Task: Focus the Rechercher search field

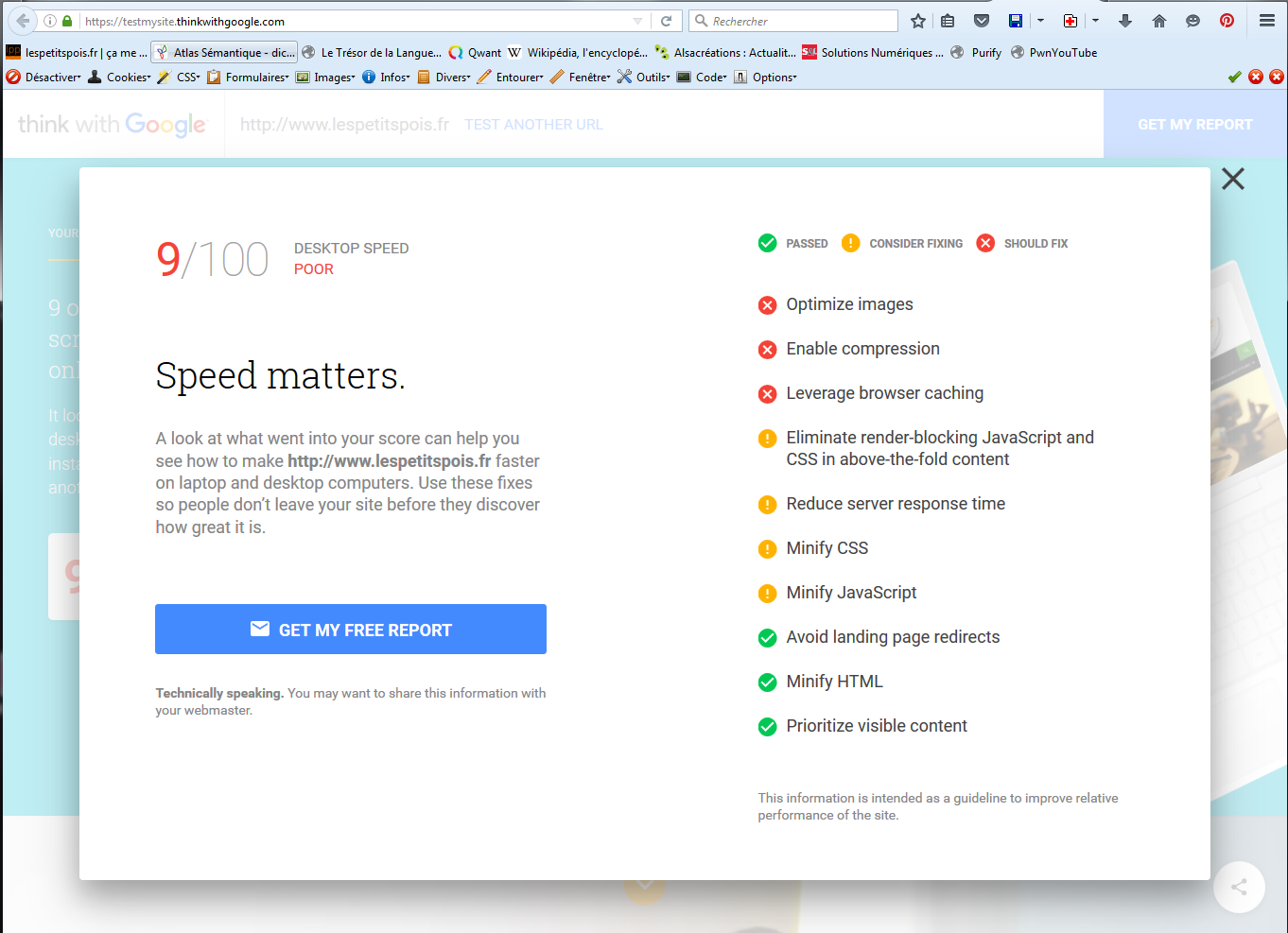Action: (x=799, y=21)
